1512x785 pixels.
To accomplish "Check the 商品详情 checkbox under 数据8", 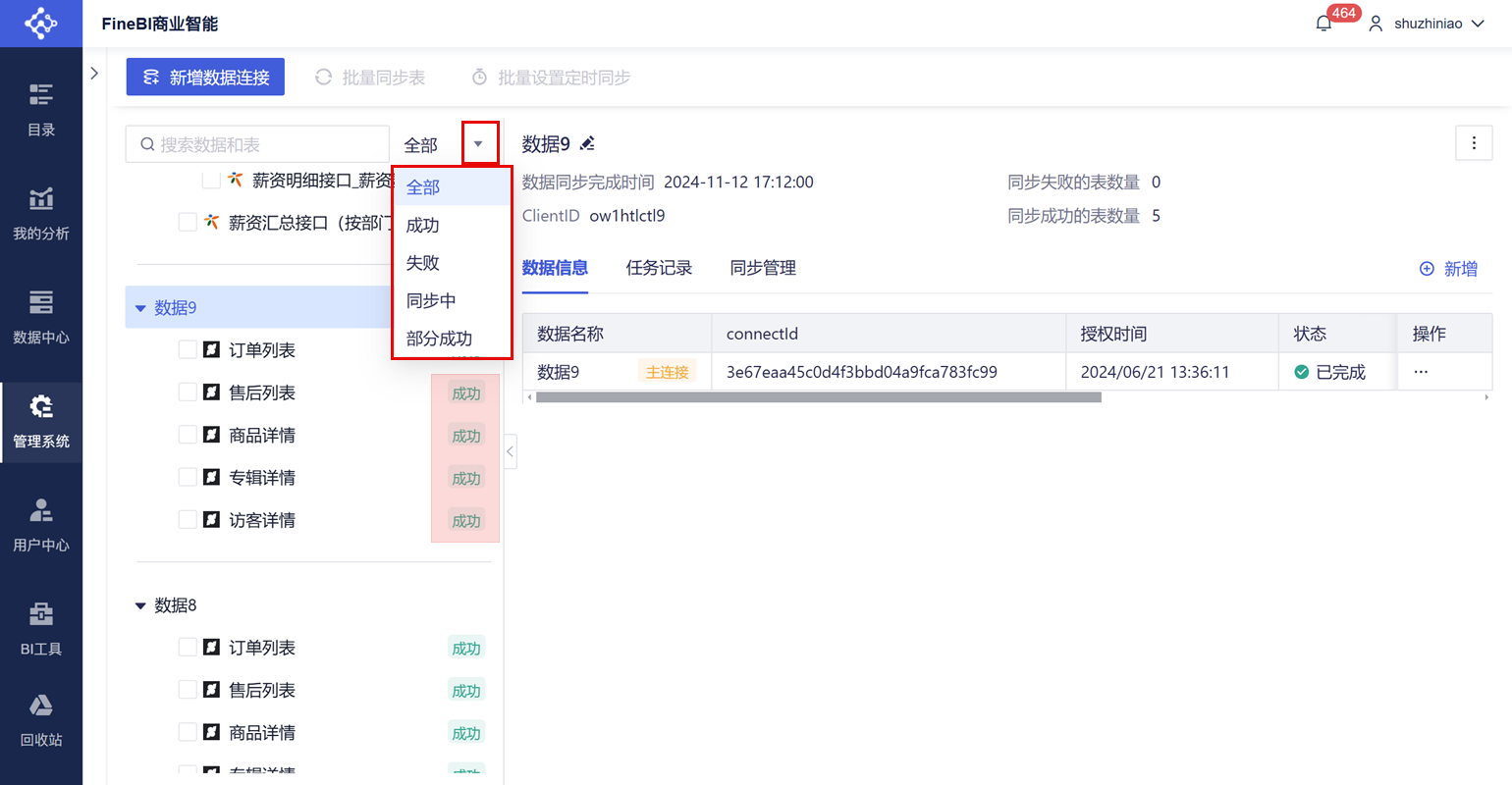I will [x=188, y=732].
